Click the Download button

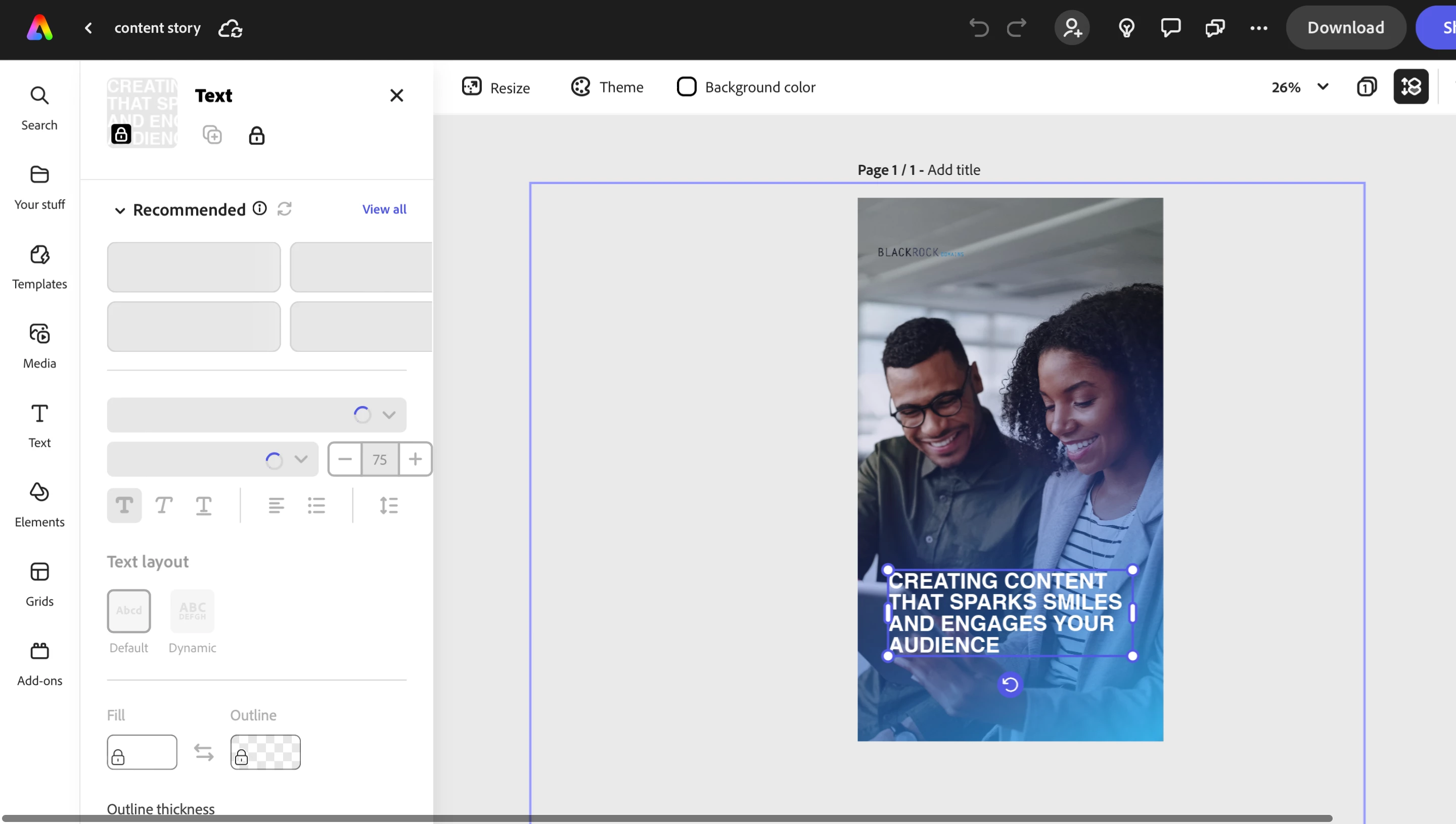[x=1345, y=27]
